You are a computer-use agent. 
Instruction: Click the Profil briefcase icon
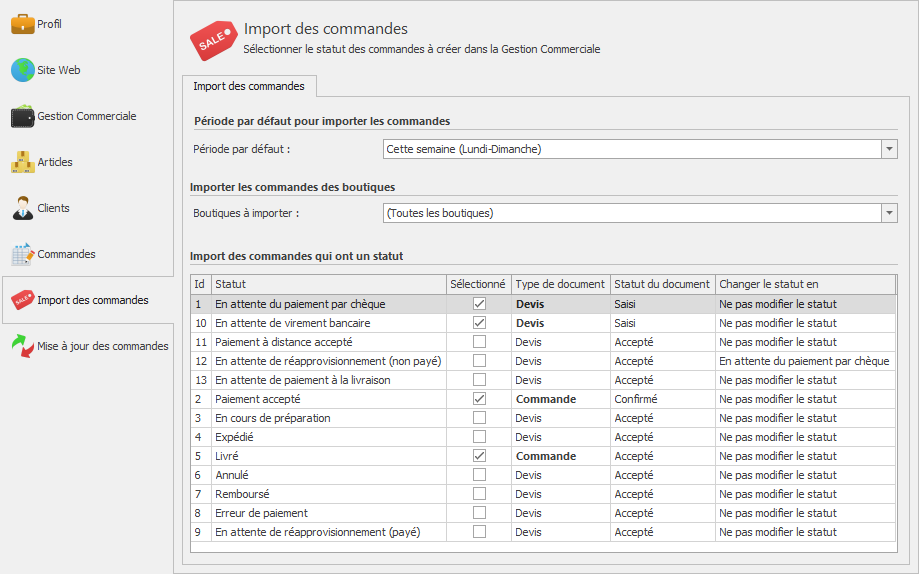click(x=22, y=23)
